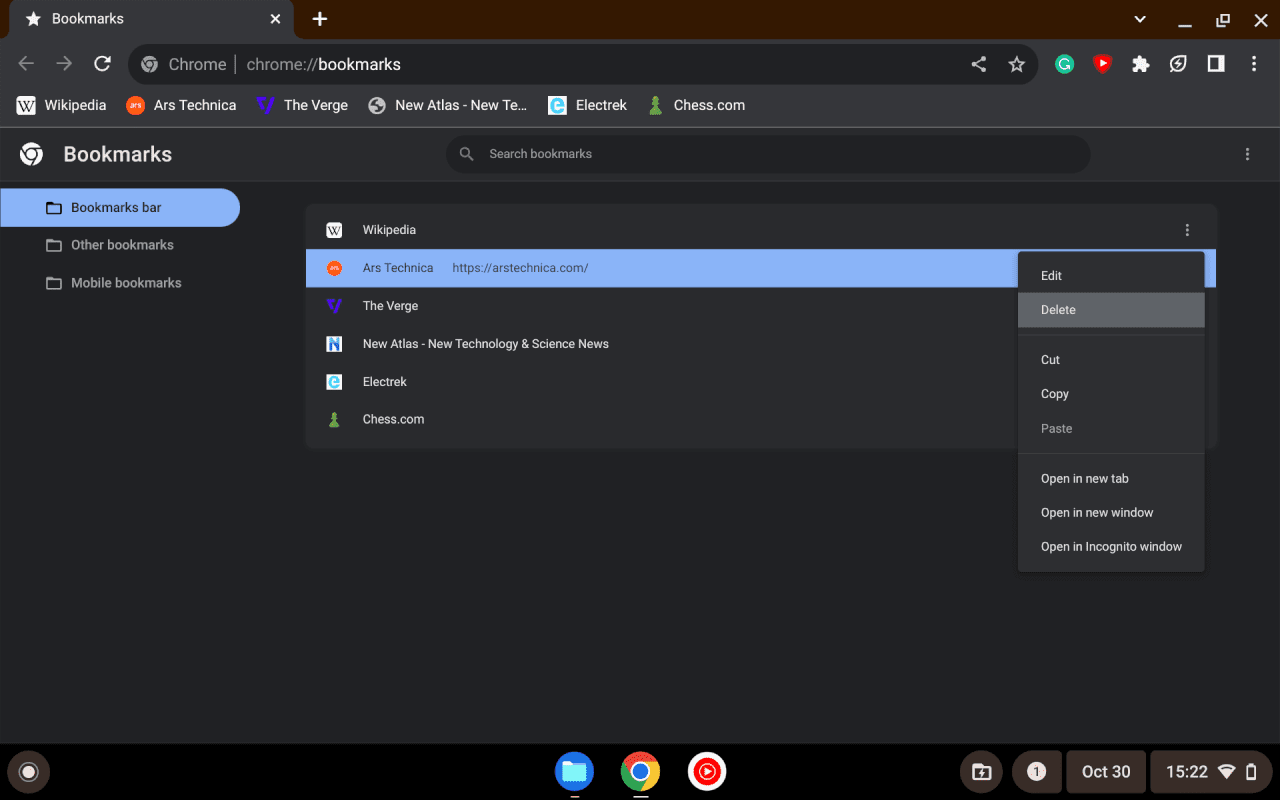1280x800 pixels.
Task: Click the browser forward arrow
Action: click(64, 64)
